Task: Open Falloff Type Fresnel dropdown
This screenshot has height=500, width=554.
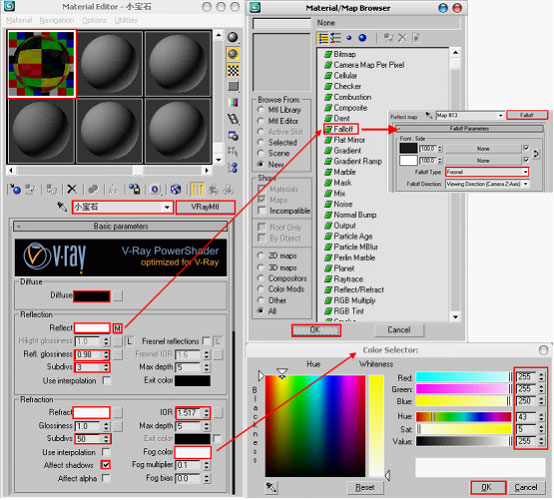Action: click(525, 172)
